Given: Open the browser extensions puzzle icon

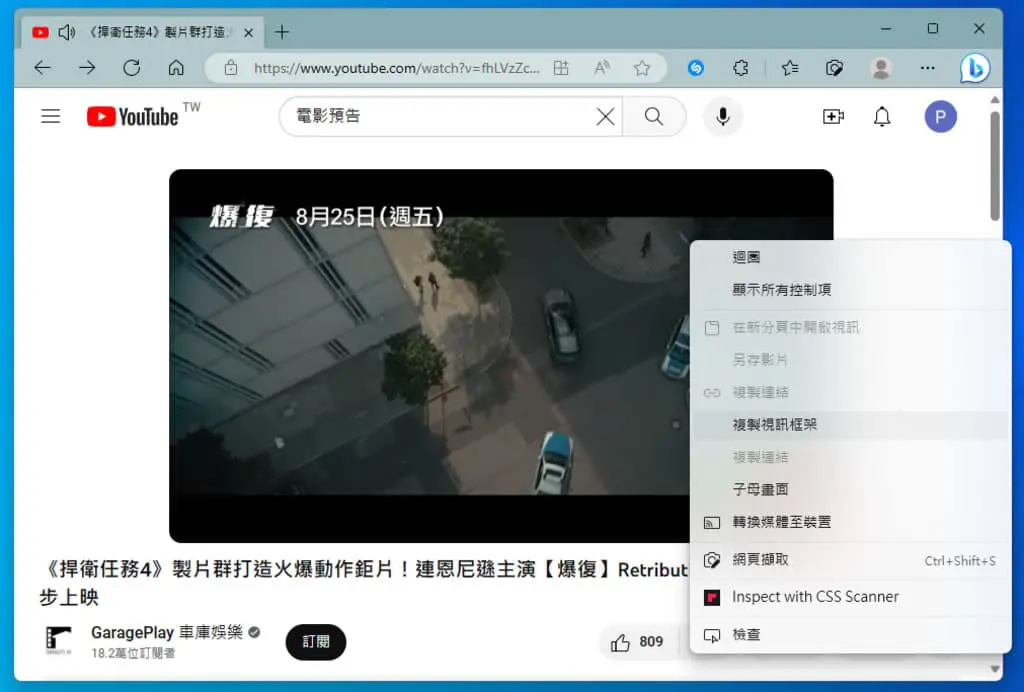Looking at the screenshot, I should click(x=741, y=68).
